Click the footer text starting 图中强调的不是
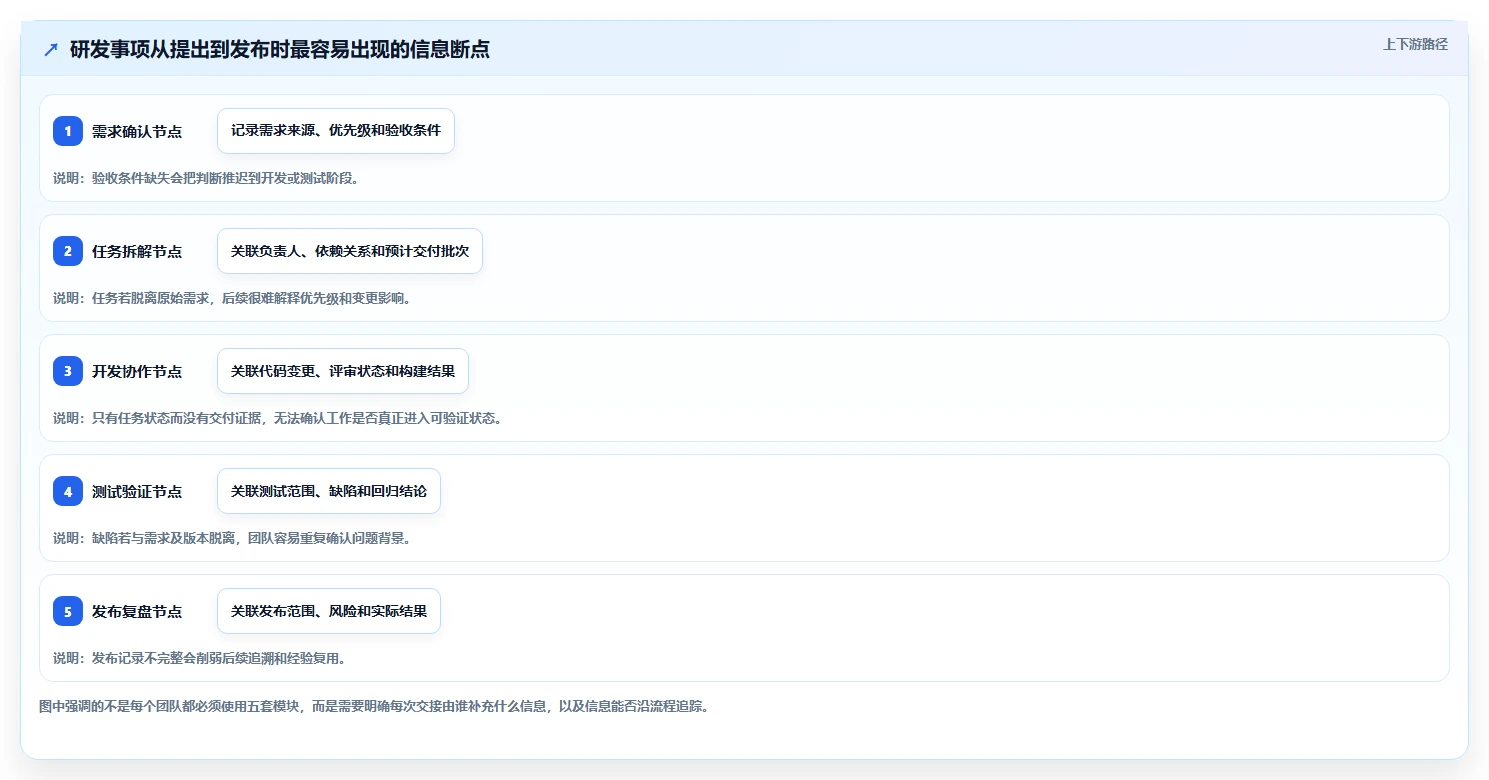1489x780 pixels. click(x=374, y=706)
